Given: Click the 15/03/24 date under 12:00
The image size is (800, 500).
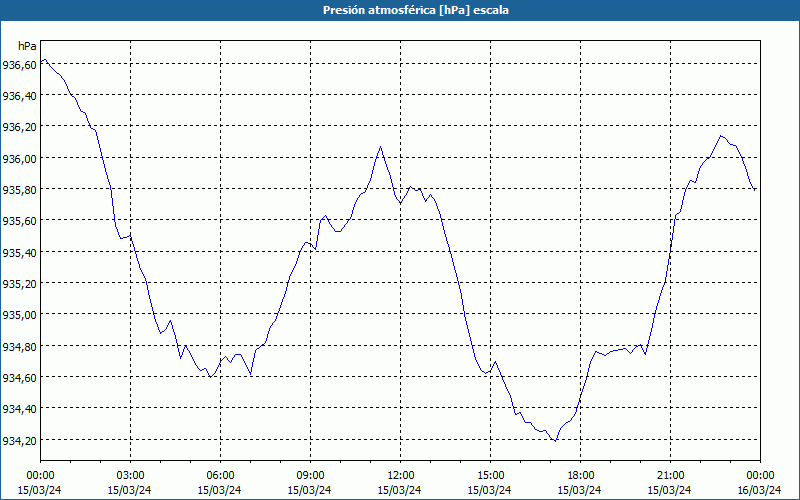Looking at the screenshot, I should 399,490.
